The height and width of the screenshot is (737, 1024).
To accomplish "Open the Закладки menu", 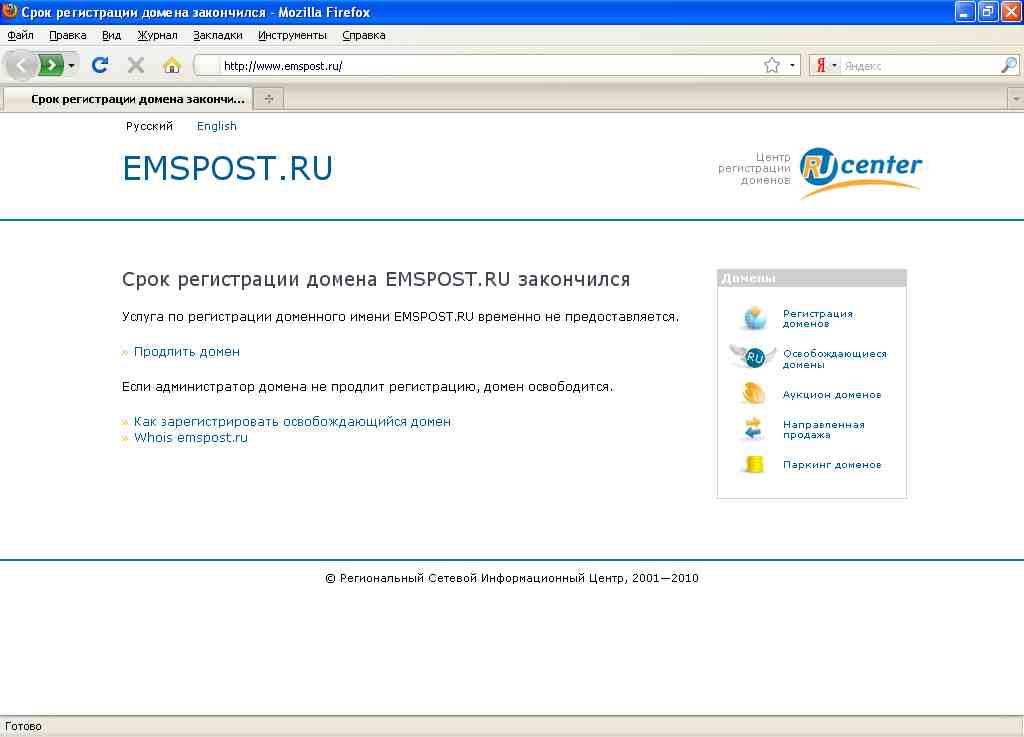I will pos(218,35).
